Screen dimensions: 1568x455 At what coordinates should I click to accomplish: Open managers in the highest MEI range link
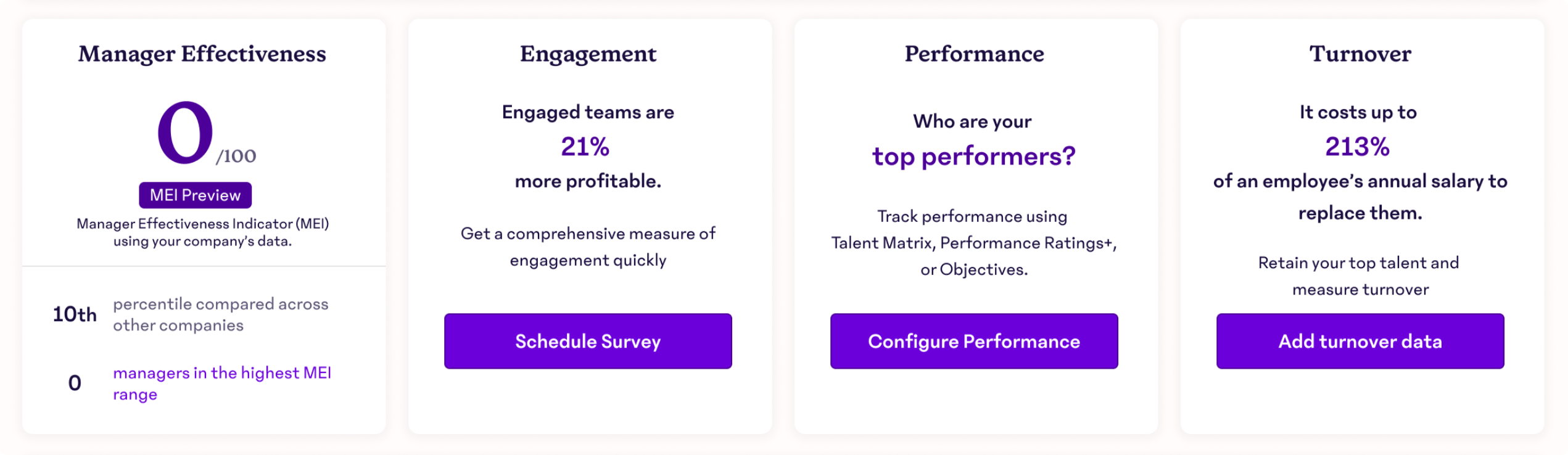(222, 383)
